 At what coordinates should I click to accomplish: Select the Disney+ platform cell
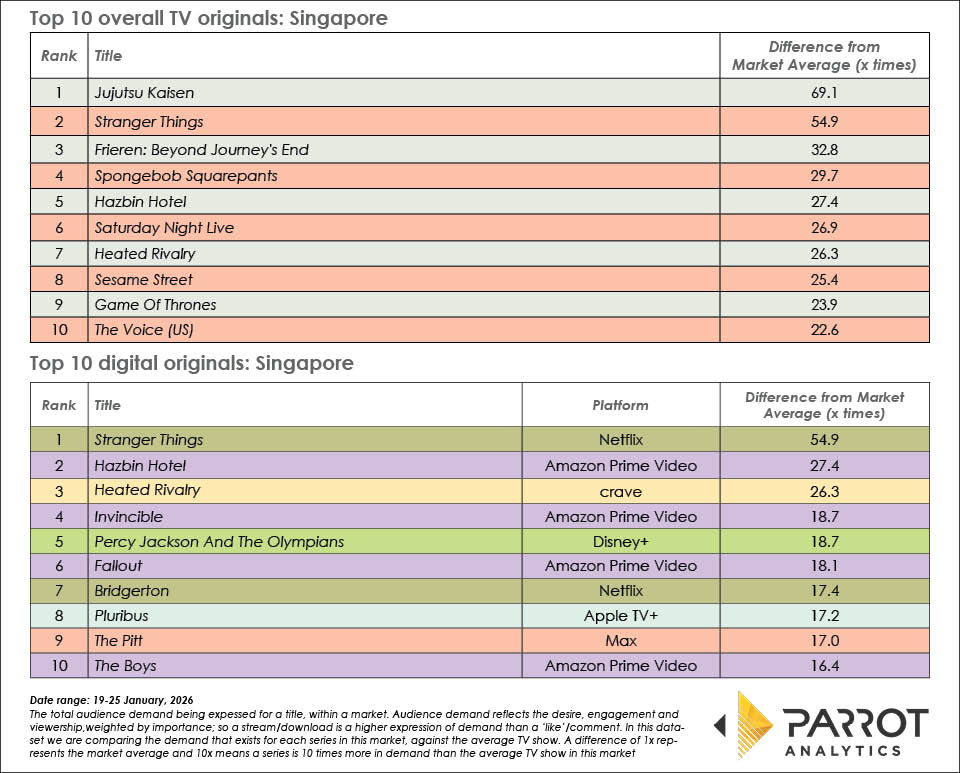coord(620,542)
